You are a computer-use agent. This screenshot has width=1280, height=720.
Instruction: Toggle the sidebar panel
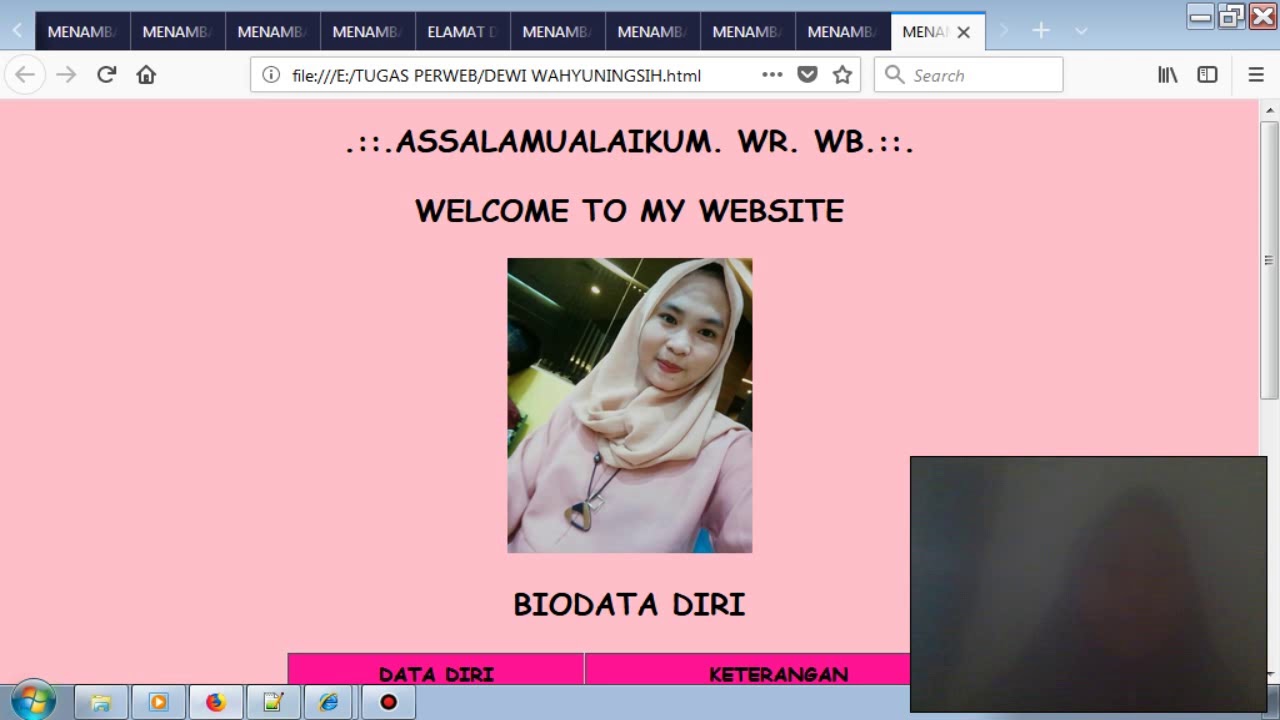[x=1207, y=75]
